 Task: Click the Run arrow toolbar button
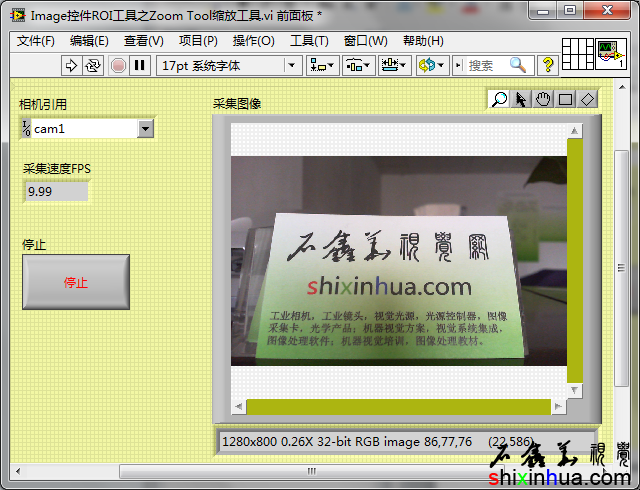71,65
